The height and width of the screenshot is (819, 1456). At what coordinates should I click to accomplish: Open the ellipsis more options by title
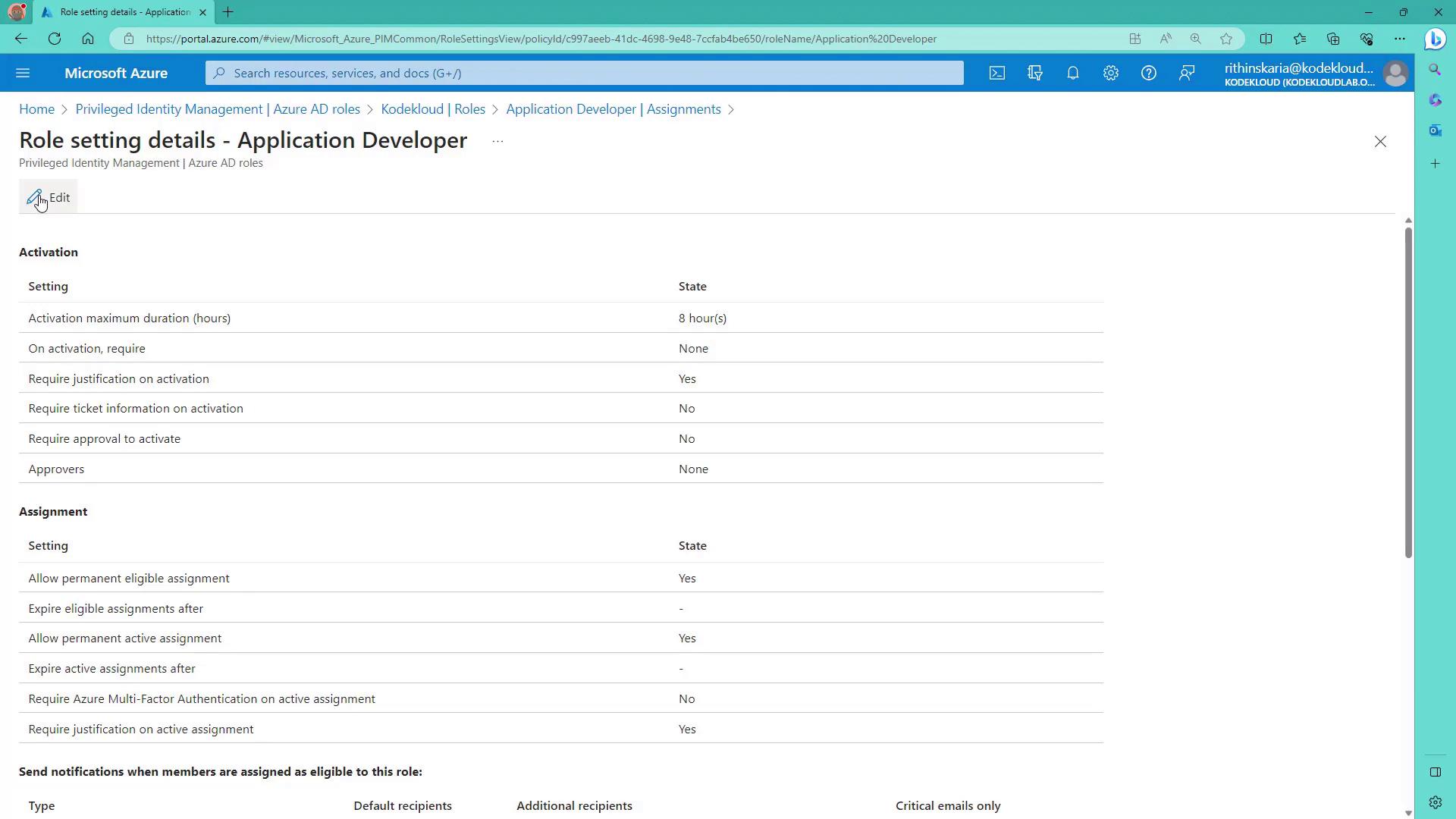[497, 141]
